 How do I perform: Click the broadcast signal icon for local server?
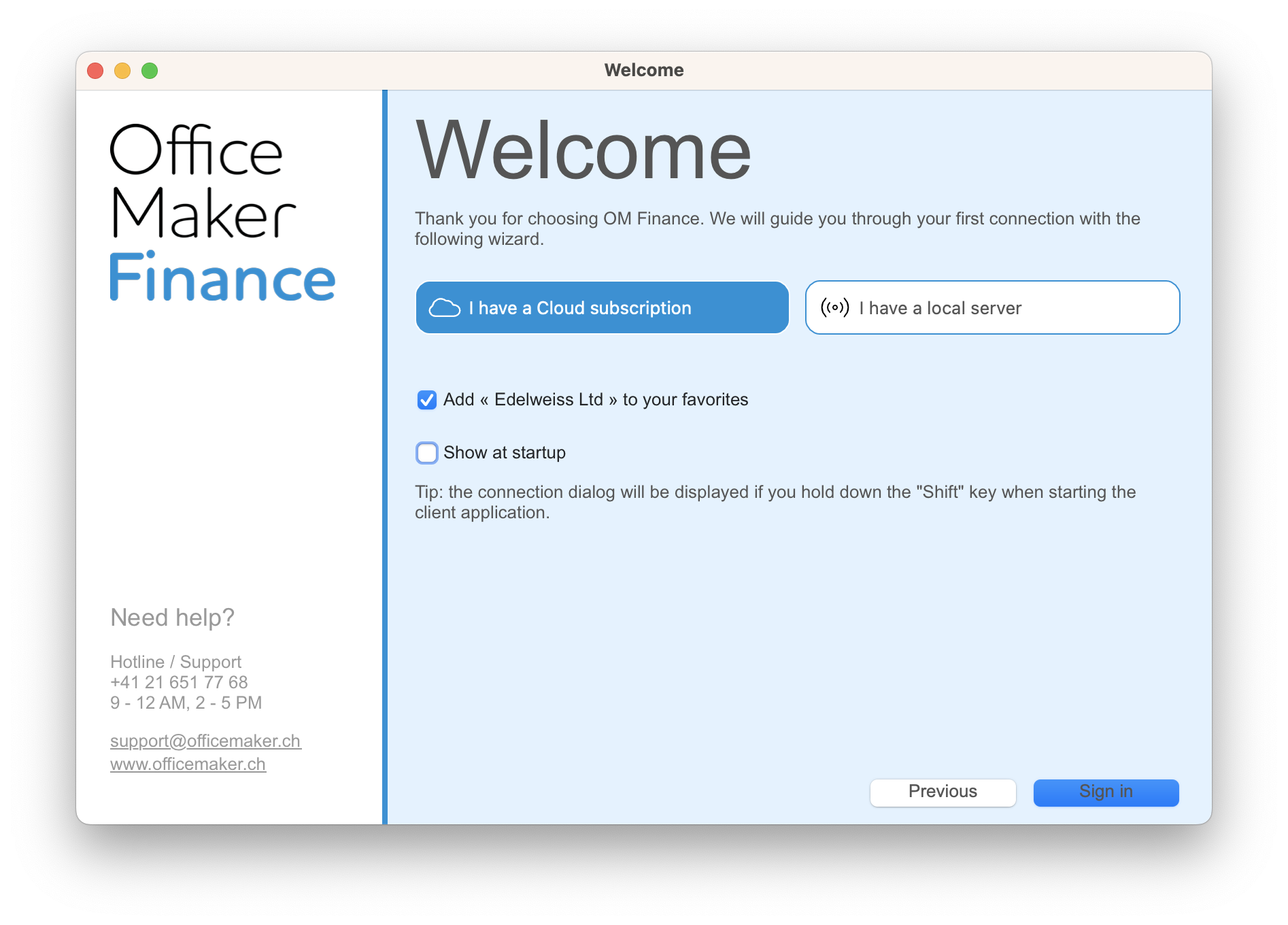click(x=834, y=307)
